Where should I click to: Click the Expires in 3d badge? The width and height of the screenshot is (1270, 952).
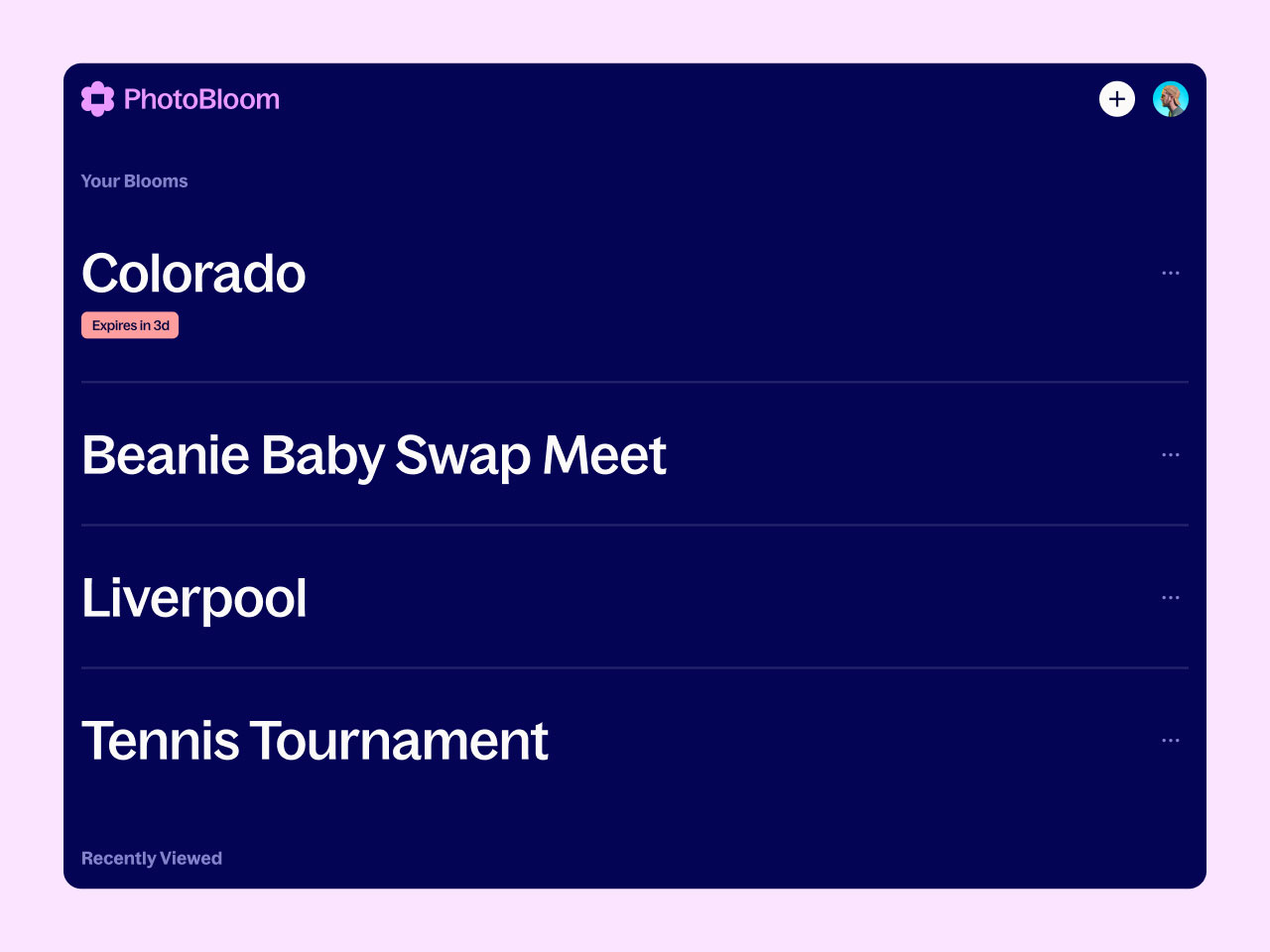click(x=130, y=325)
